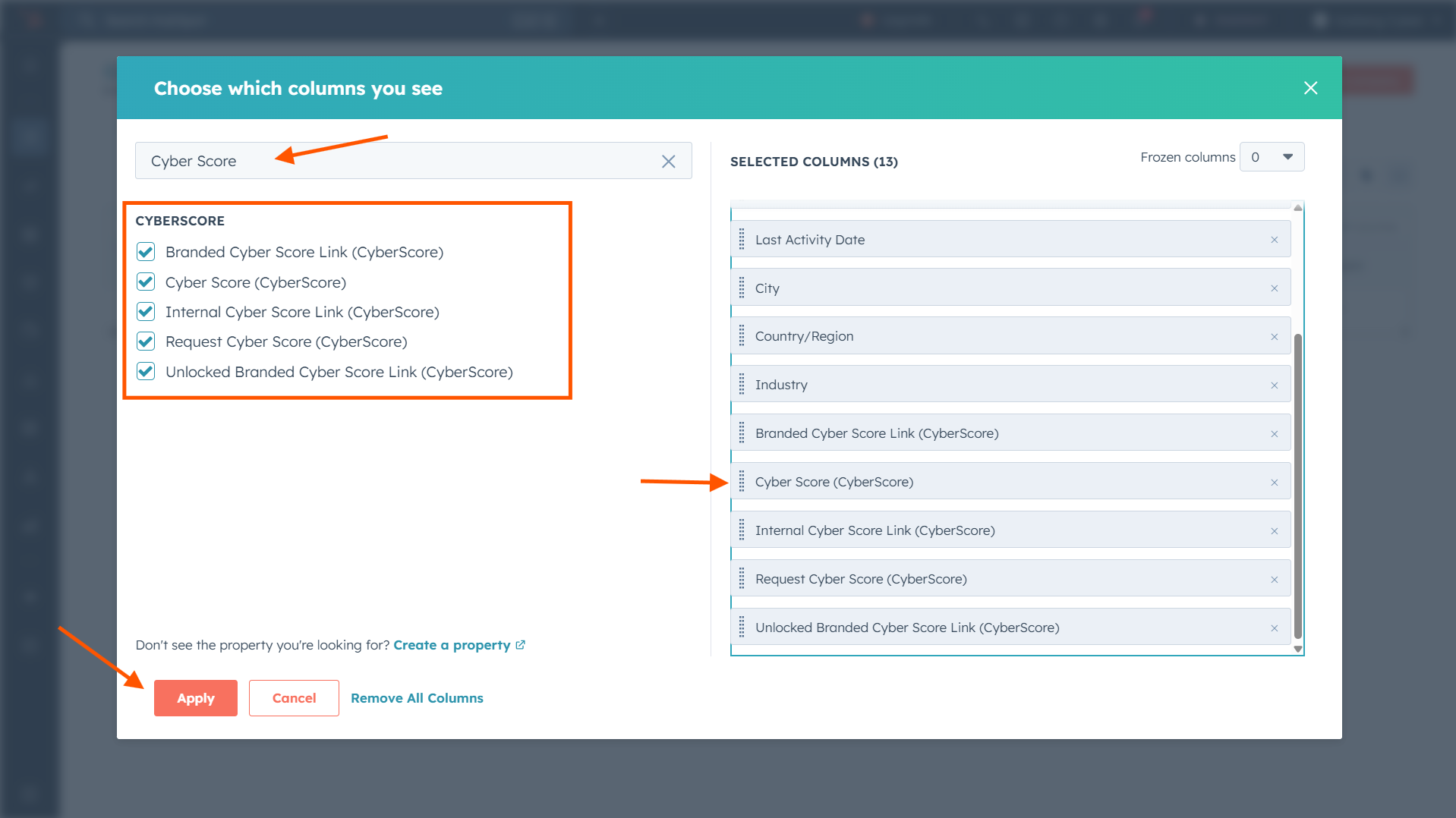Grab drag handle of Internal Cyber Score Link row

click(x=742, y=530)
